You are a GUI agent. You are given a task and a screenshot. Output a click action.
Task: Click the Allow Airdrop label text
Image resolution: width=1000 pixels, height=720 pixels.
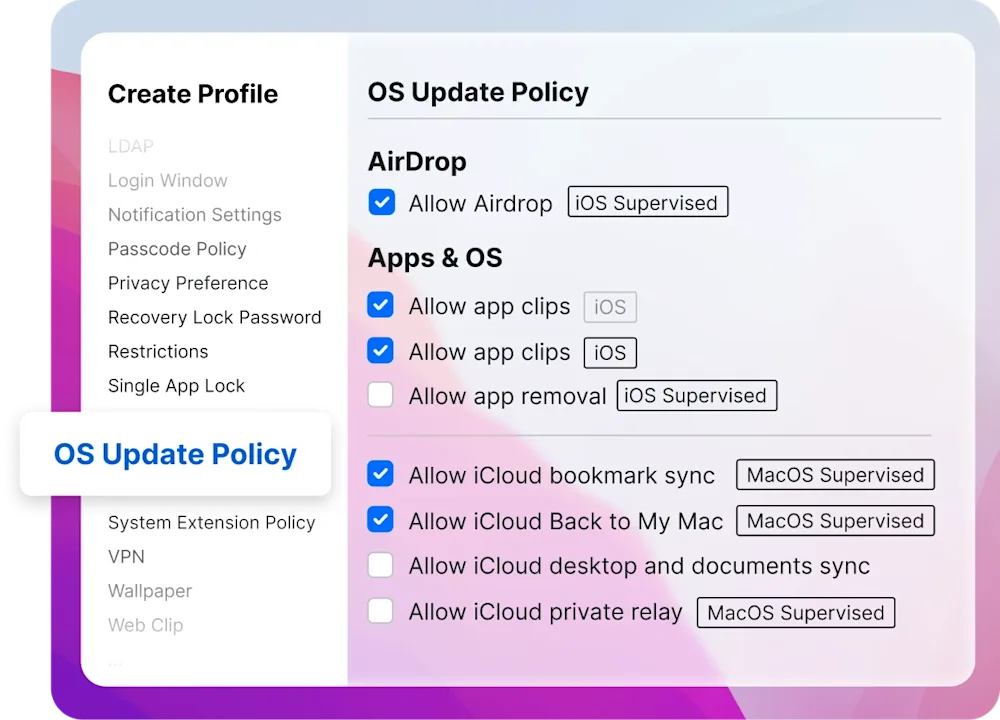[480, 203]
